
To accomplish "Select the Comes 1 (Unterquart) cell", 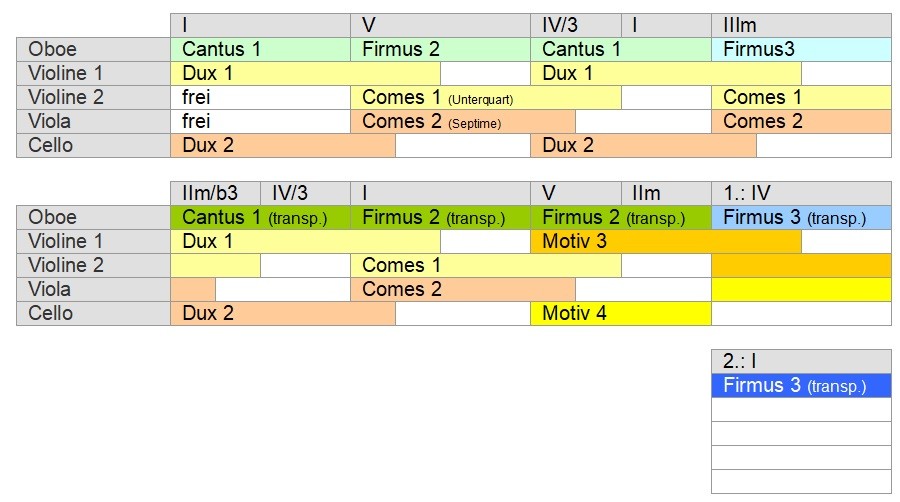I will 485,97.
